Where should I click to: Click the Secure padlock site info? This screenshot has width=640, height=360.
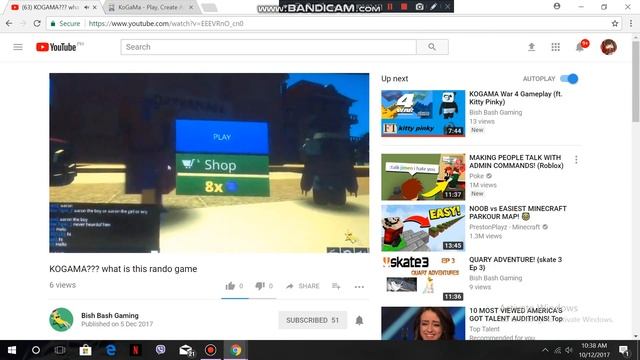pos(65,24)
